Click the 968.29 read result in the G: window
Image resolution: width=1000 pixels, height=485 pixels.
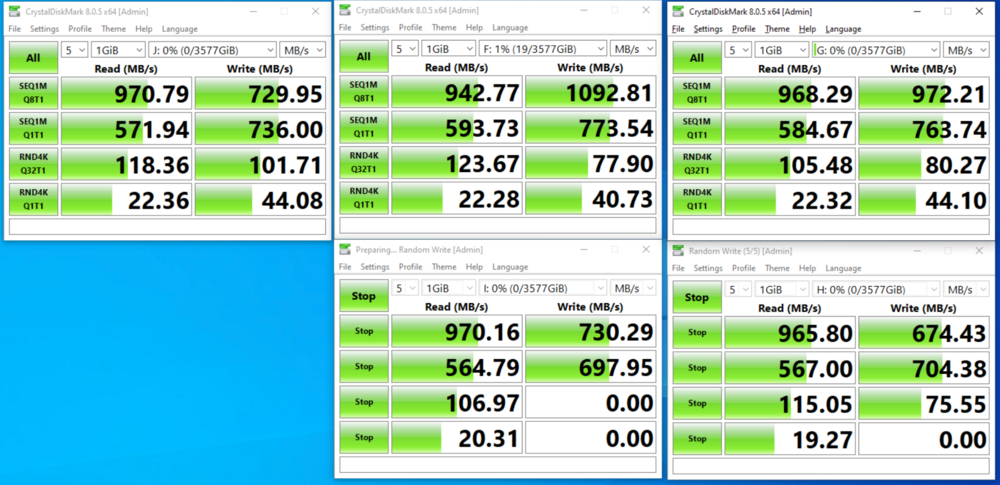tap(790, 94)
